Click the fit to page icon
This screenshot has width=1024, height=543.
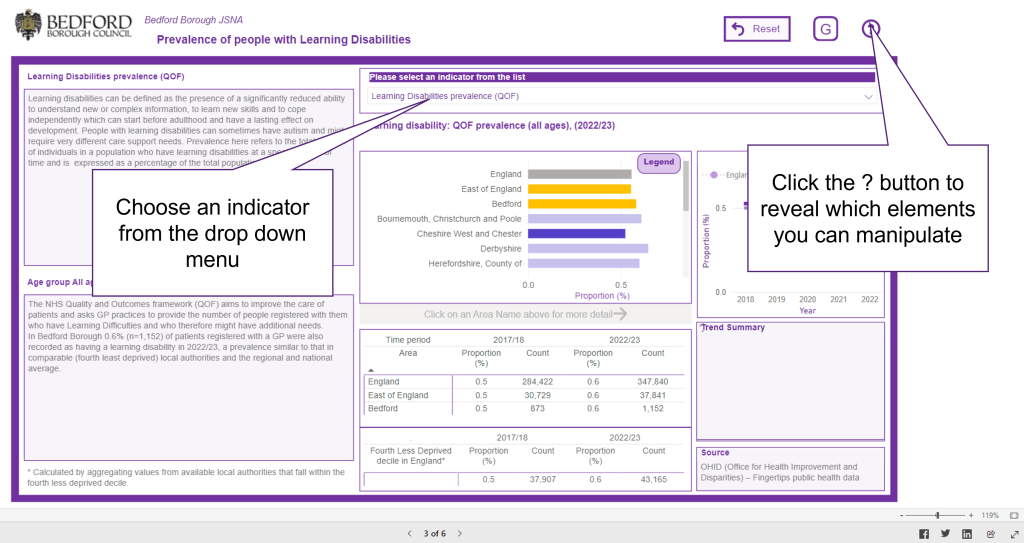(x=1014, y=516)
